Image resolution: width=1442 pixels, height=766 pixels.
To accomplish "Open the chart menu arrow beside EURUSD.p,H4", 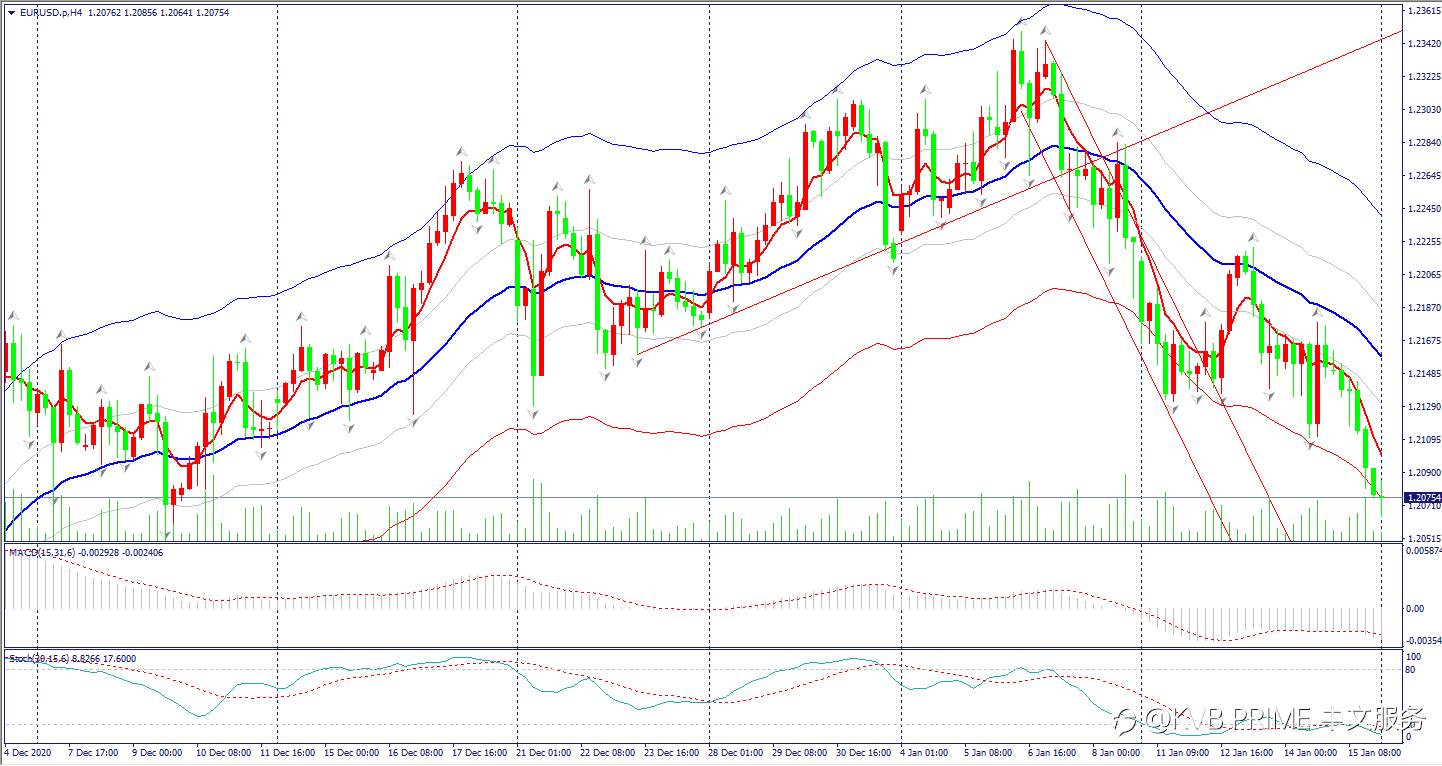I will pos(11,12).
